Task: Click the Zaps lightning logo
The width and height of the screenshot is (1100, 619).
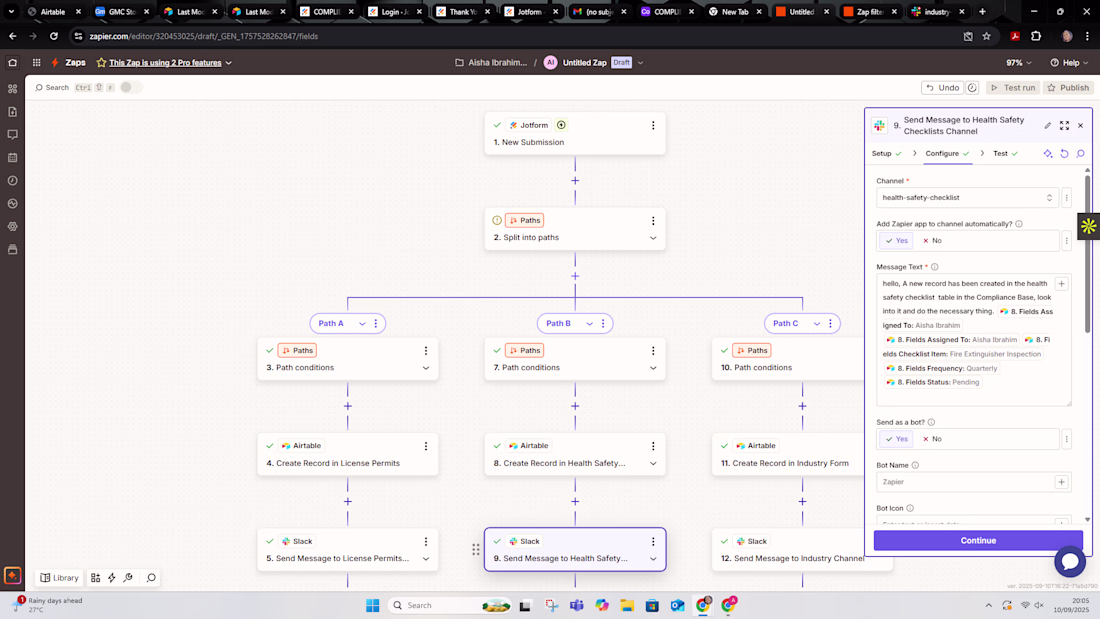Action: coord(55,62)
